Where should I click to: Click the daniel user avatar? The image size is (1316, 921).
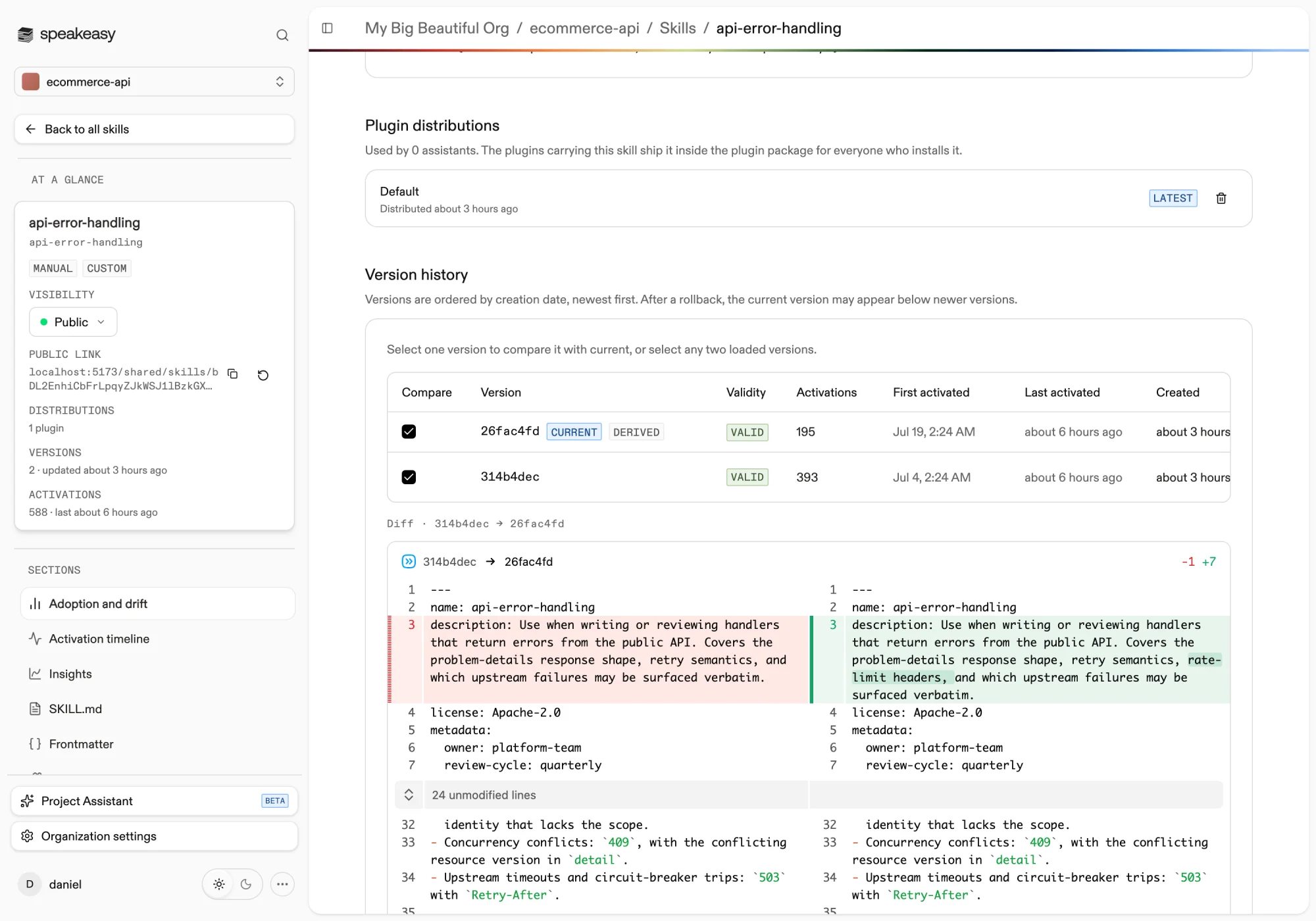(x=30, y=884)
